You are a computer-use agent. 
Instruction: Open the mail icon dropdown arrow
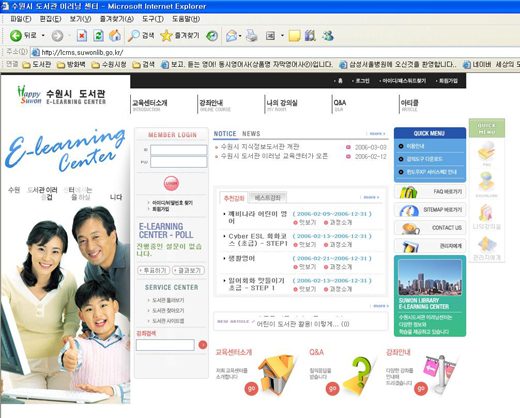[x=240, y=36]
